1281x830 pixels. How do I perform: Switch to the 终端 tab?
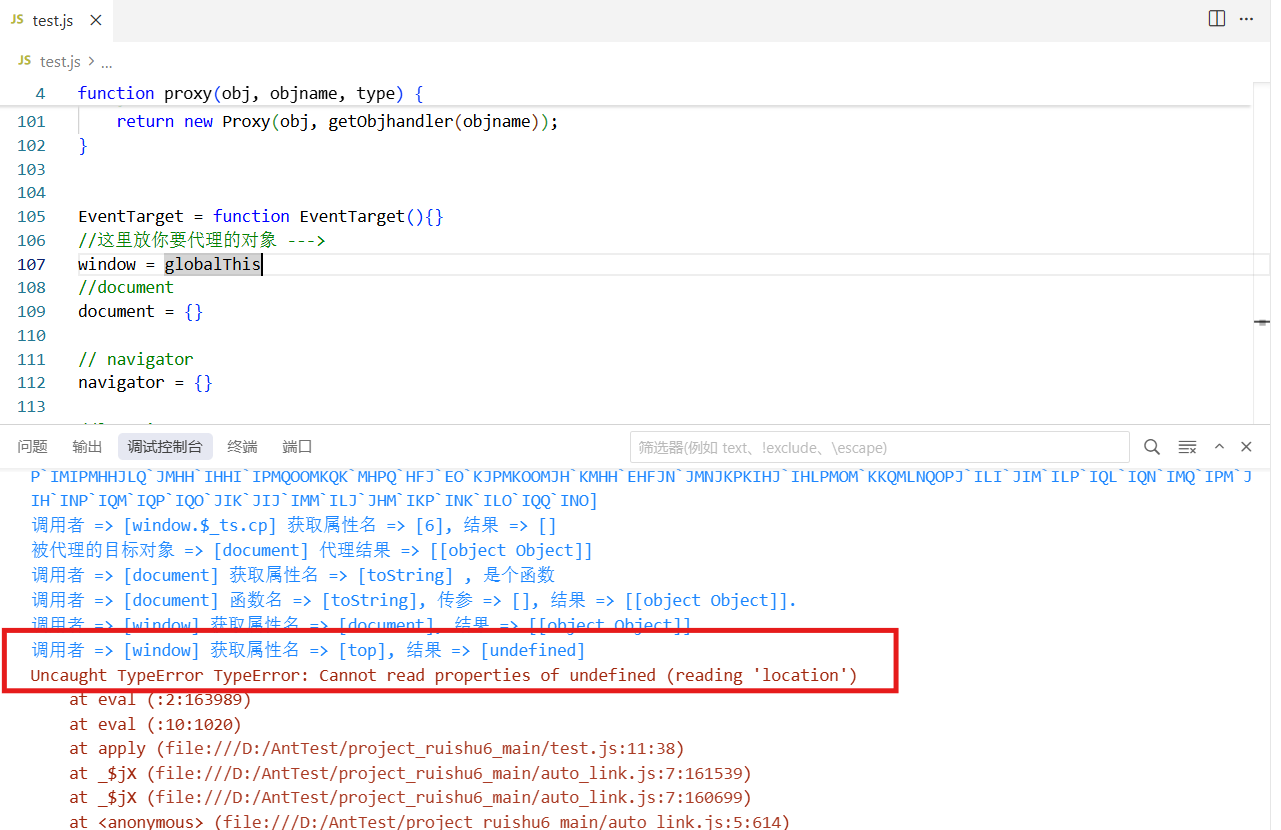coord(242,447)
